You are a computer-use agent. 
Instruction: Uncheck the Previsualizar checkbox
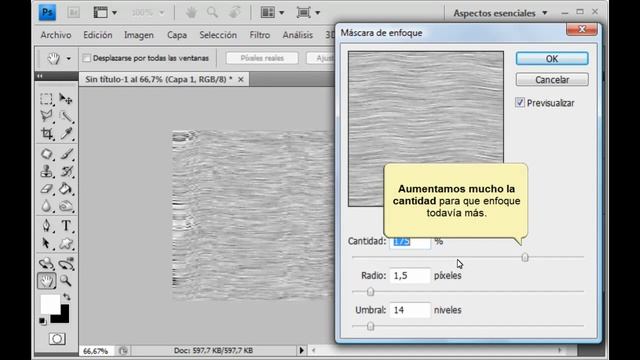(520, 103)
